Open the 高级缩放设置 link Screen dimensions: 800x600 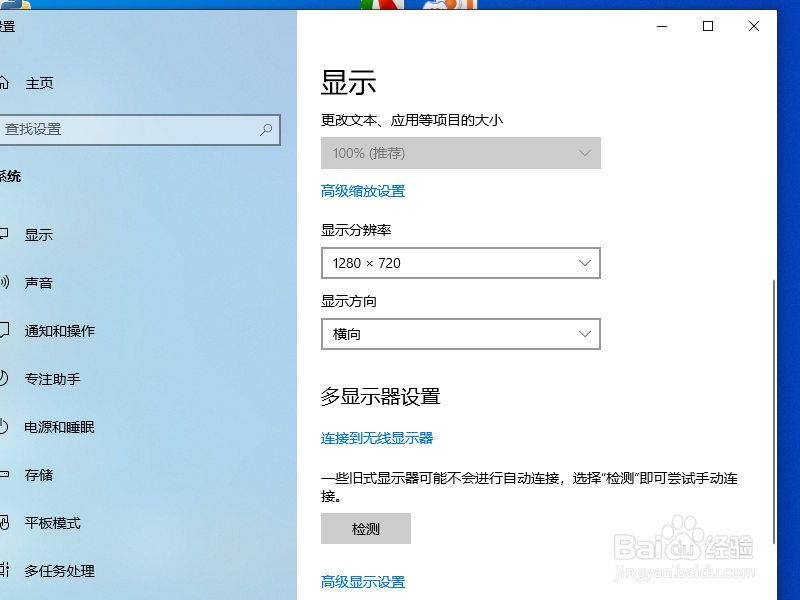[363, 191]
